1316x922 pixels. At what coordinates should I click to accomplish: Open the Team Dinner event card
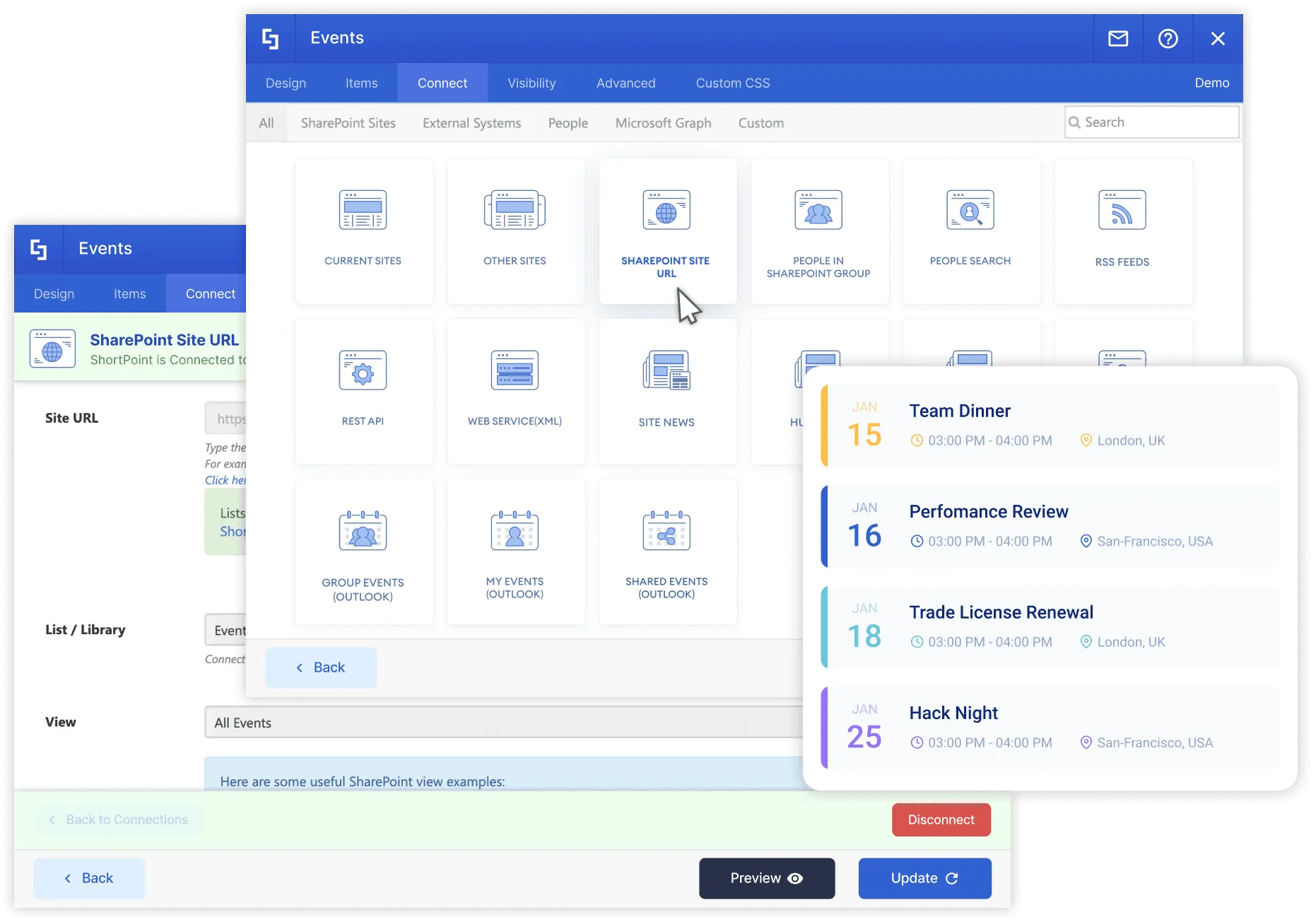coord(1050,426)
